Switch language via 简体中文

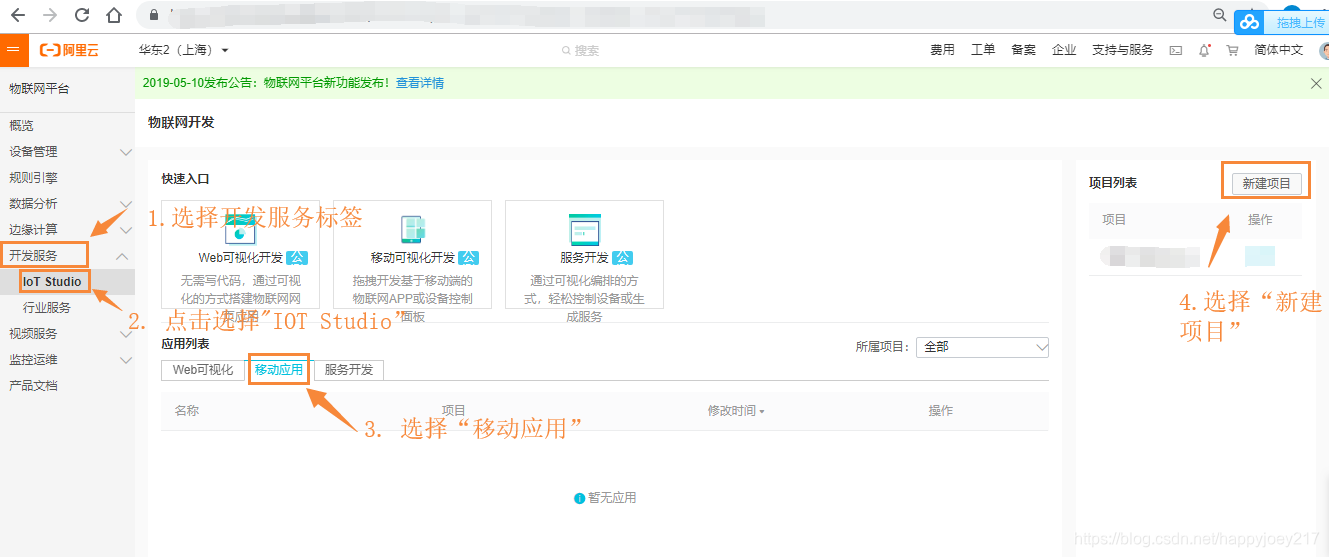pyautogui.click(x=1279, y=50)
